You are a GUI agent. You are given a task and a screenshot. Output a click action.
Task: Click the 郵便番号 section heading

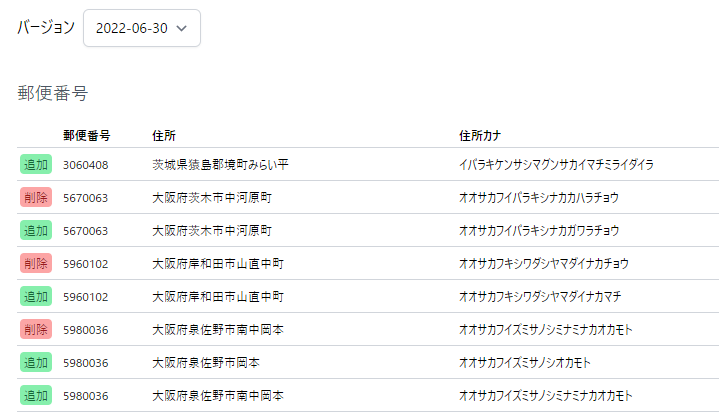click(53, 93)
